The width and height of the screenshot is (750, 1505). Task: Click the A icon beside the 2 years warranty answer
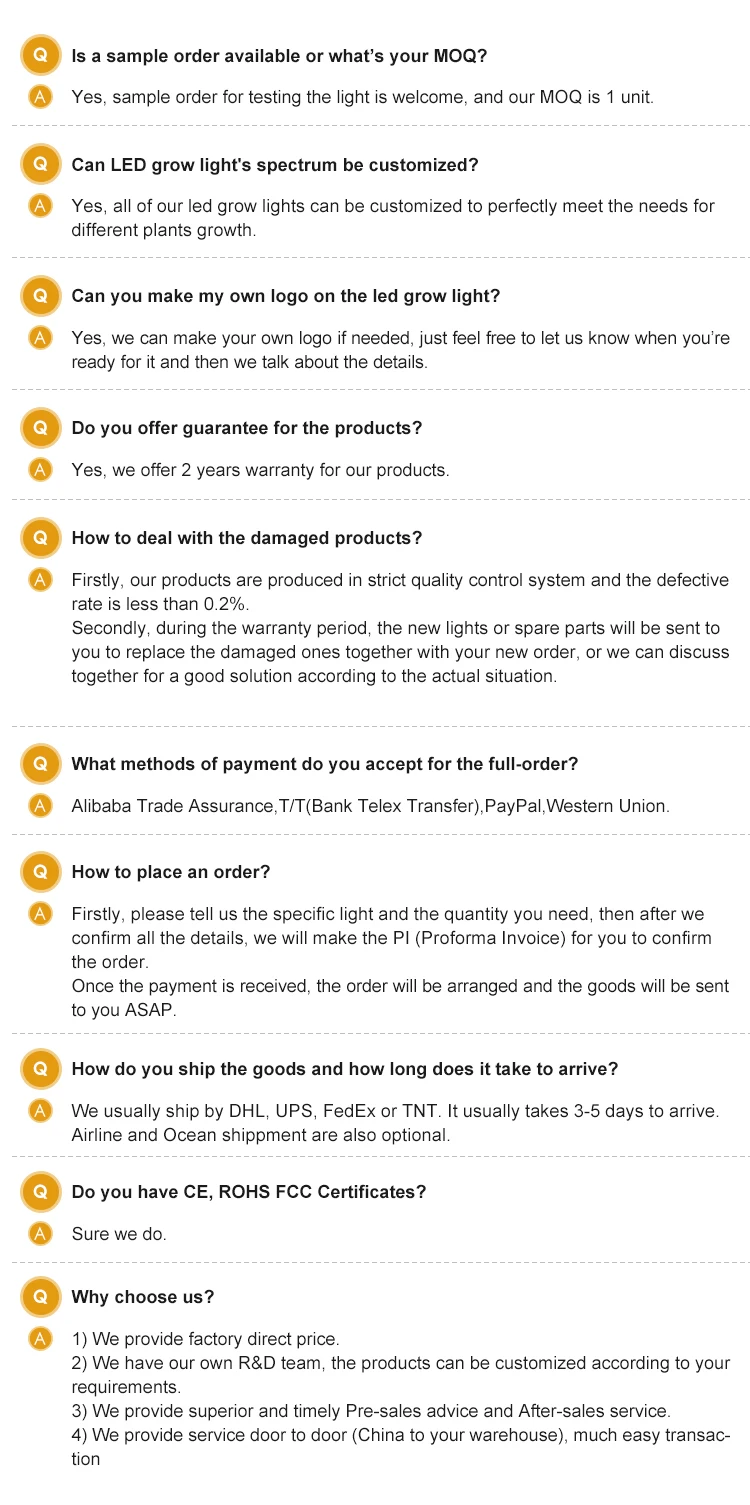tap(40, 469)
